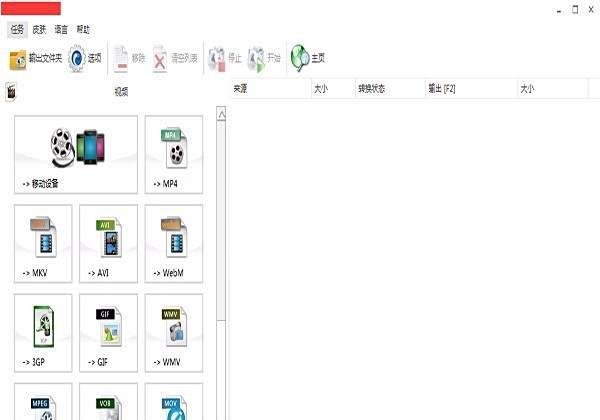
Task: Choose the -> AVI format tile
Action: 108,244
